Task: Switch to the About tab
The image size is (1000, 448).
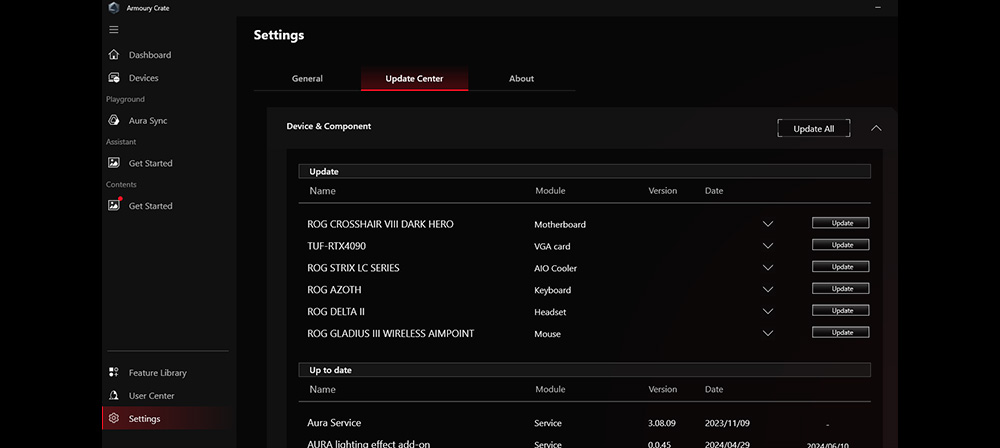Action: (522, 78)
